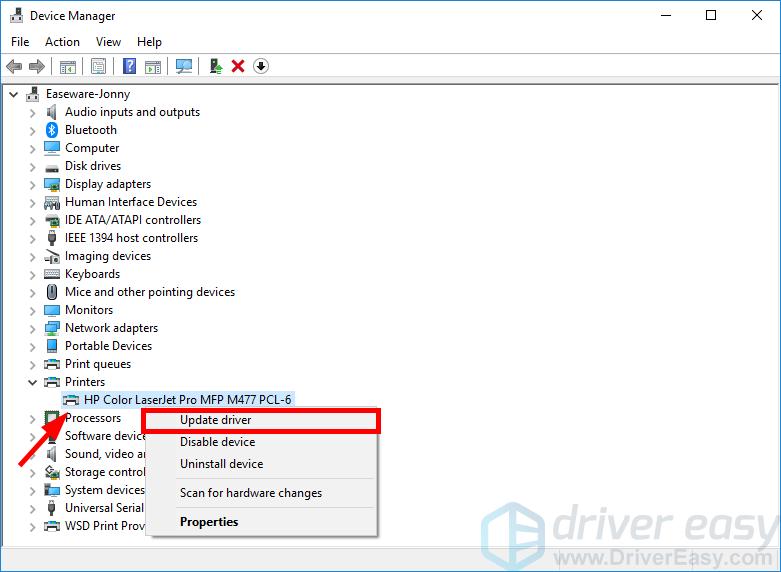Click the Monitors category icon

click(52, 310)
